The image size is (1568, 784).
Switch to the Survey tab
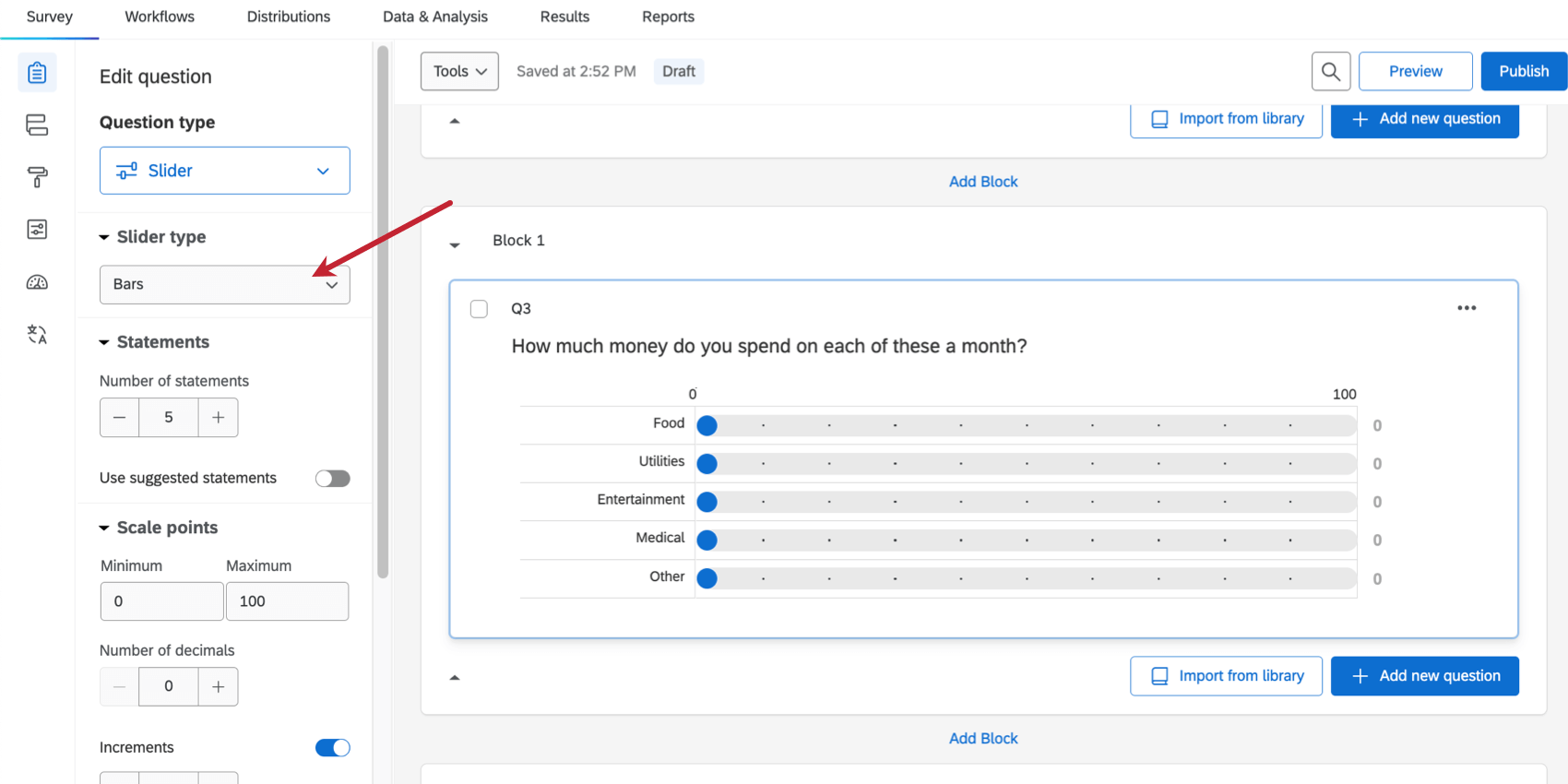50,17
